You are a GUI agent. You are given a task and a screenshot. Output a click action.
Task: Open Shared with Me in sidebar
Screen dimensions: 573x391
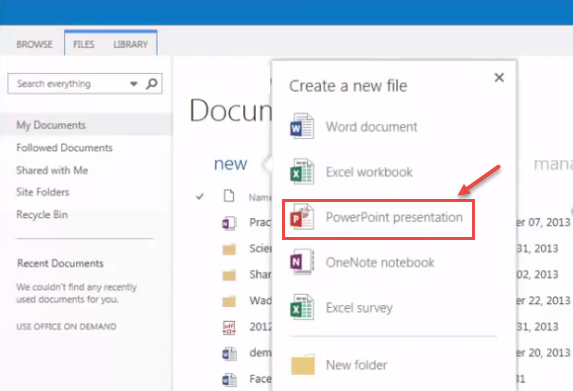[52, 170]
